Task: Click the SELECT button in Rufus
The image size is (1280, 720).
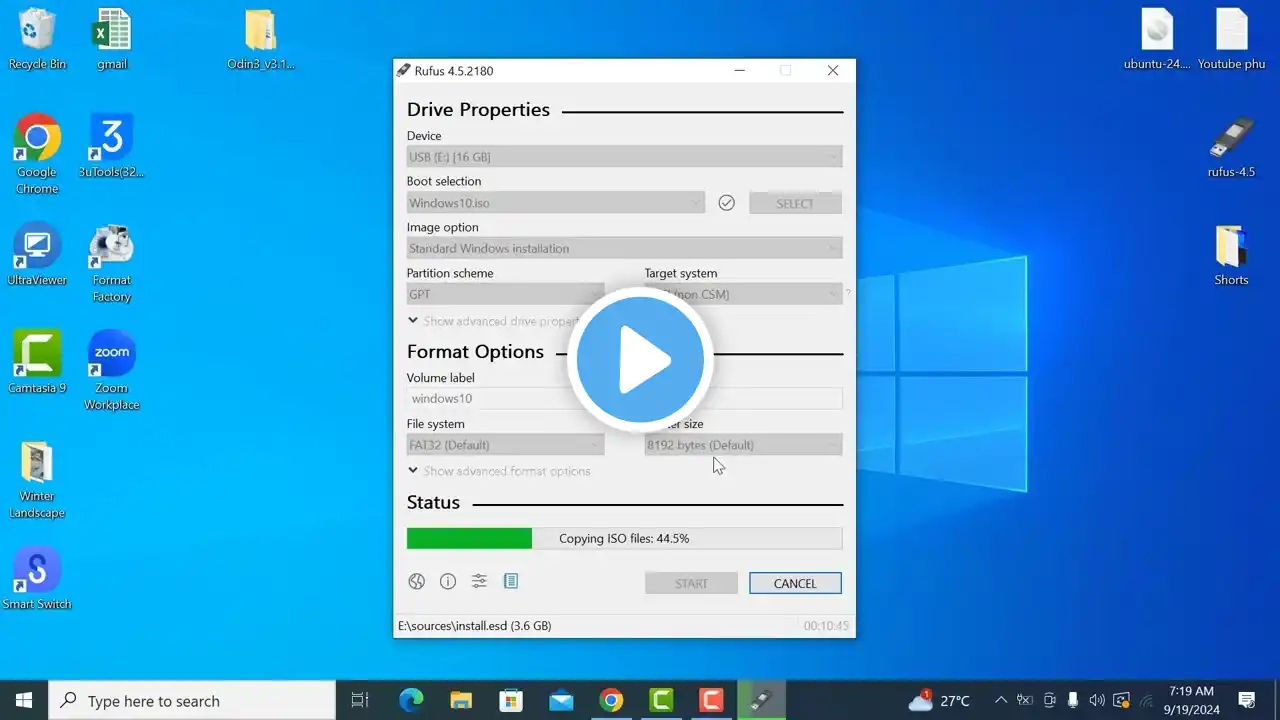Action: point(795,203)
